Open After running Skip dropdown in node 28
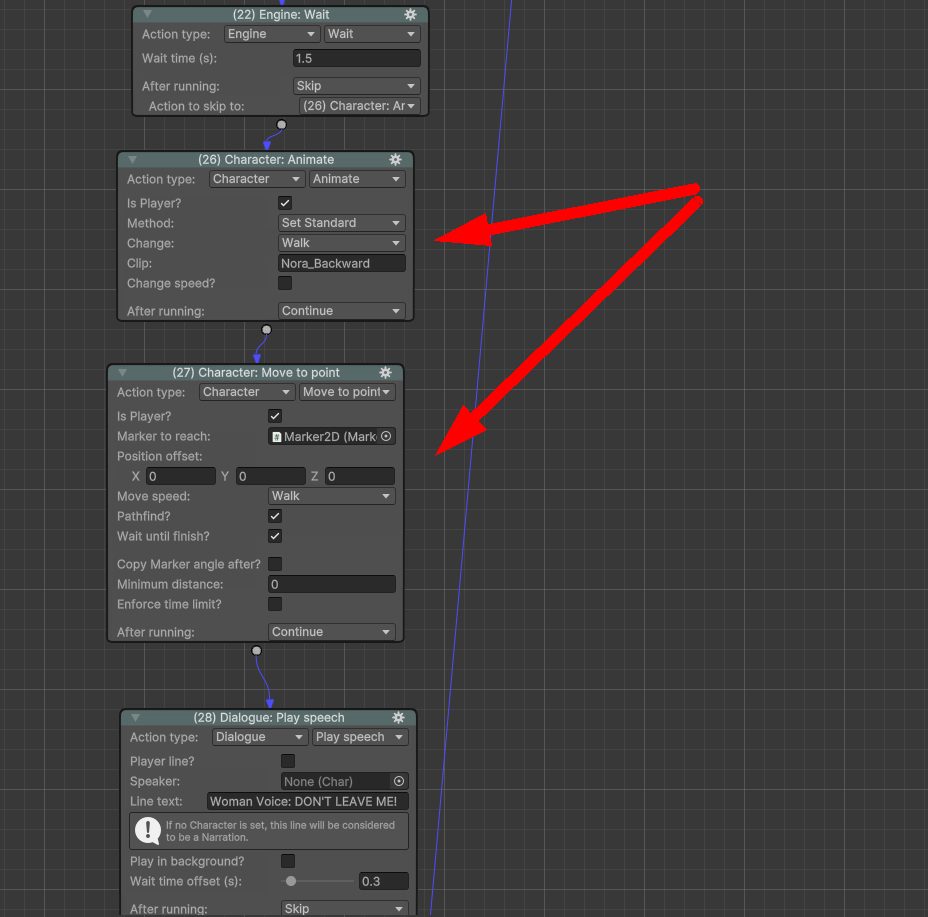Image resolution: width=928 pixels, height=917 pixels. [x=344, y=909]
